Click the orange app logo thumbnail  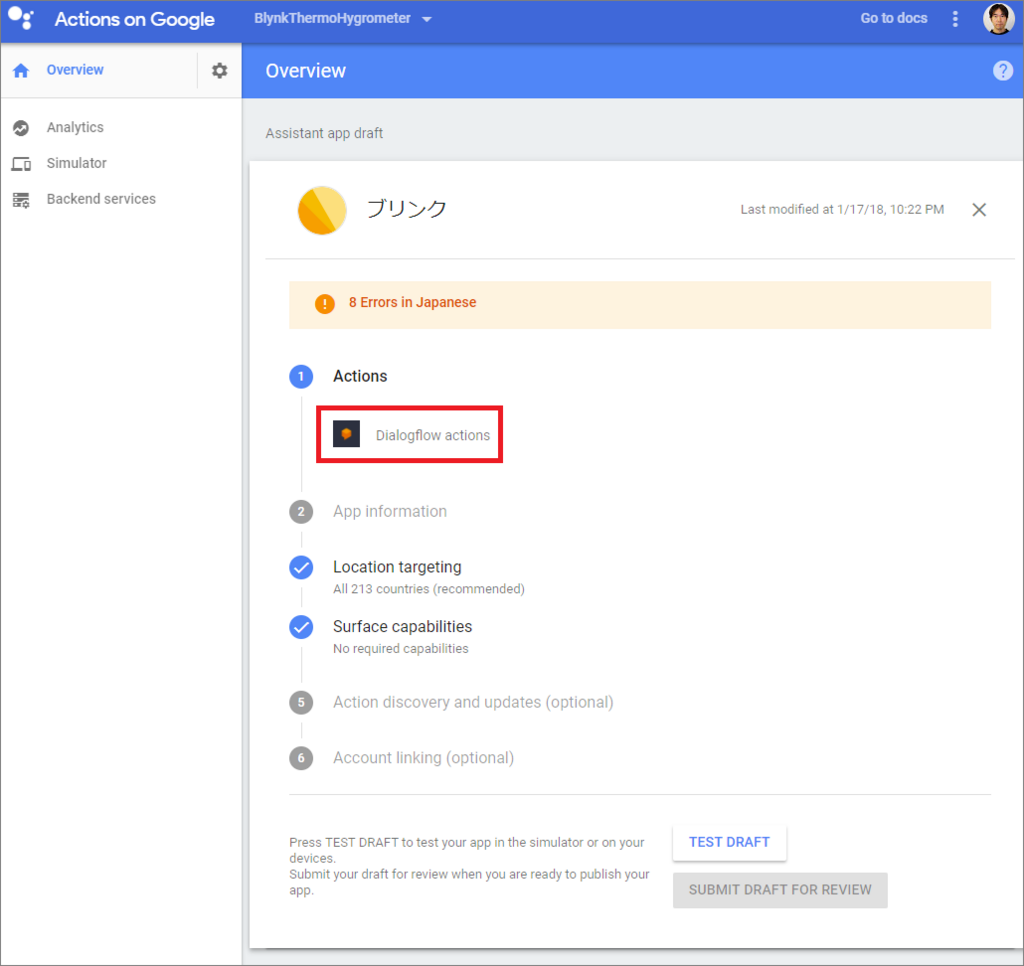coord(322,210)
